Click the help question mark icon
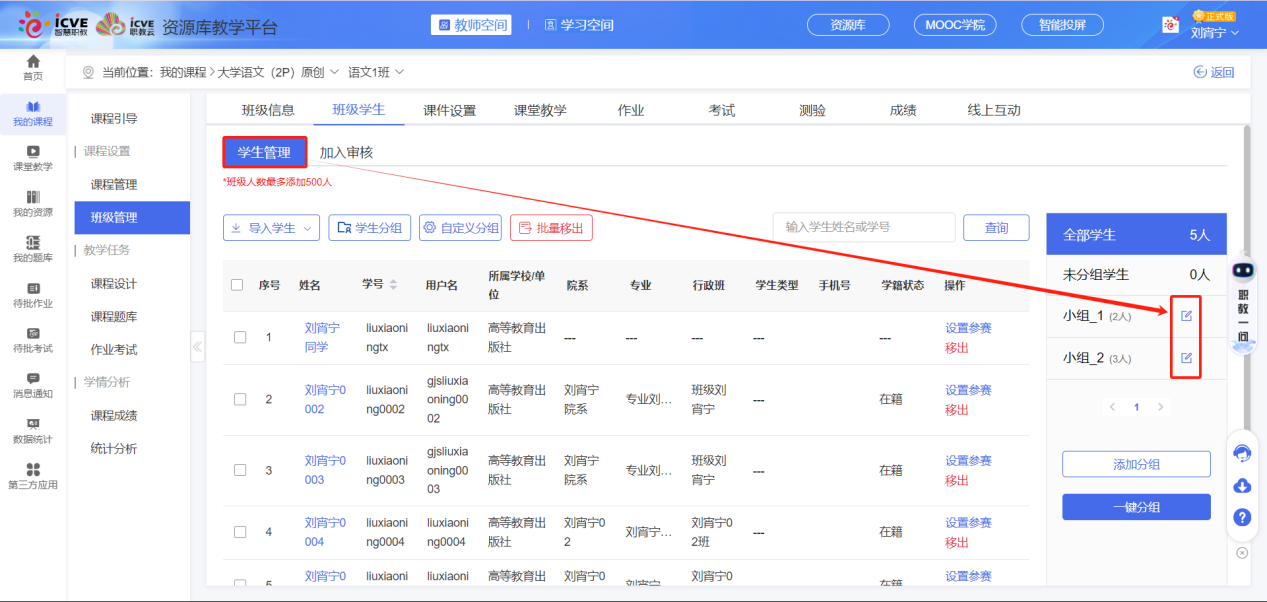Screen dimensions: 1267x602 point(1242,517)
